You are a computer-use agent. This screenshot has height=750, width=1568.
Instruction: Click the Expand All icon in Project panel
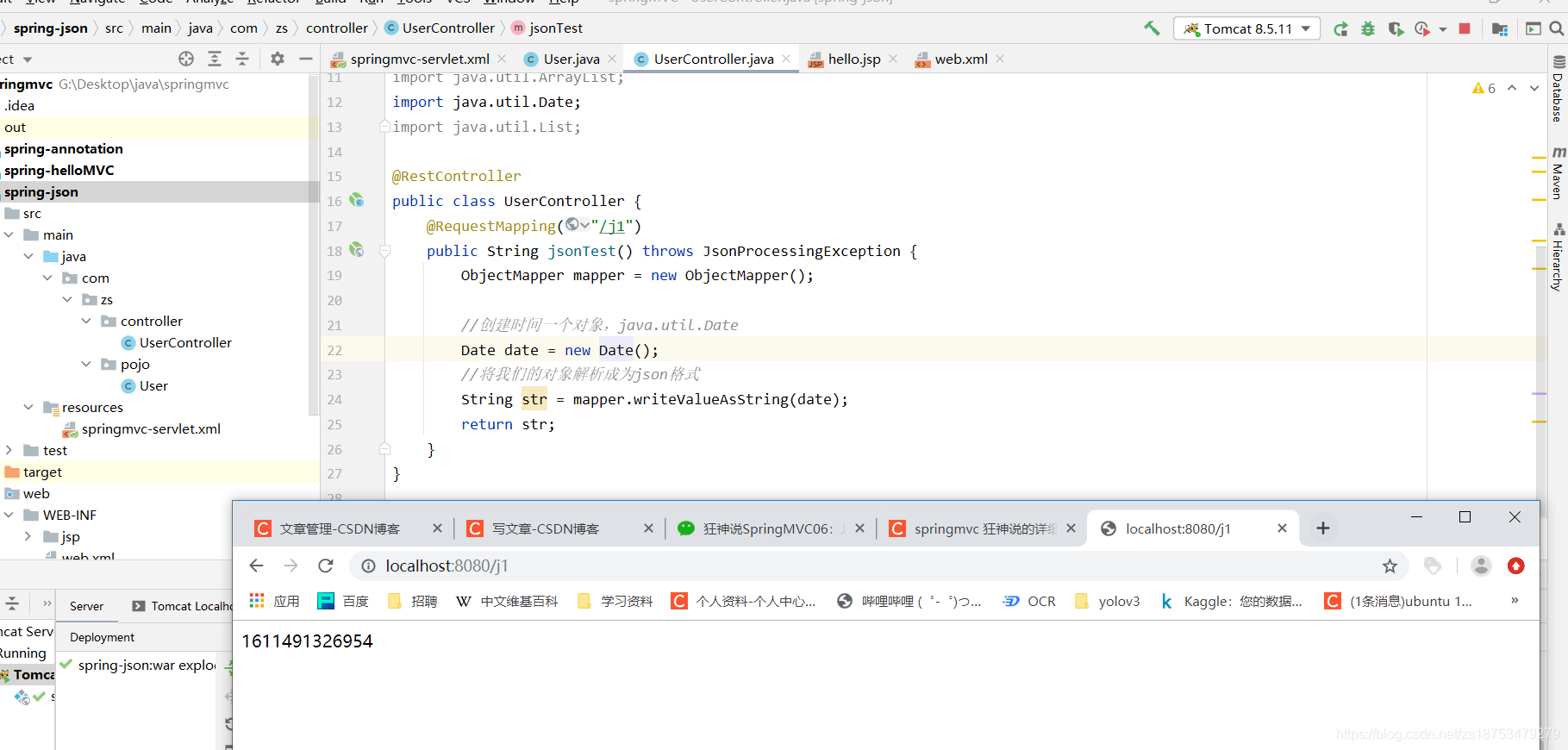(x=215, y=59)
